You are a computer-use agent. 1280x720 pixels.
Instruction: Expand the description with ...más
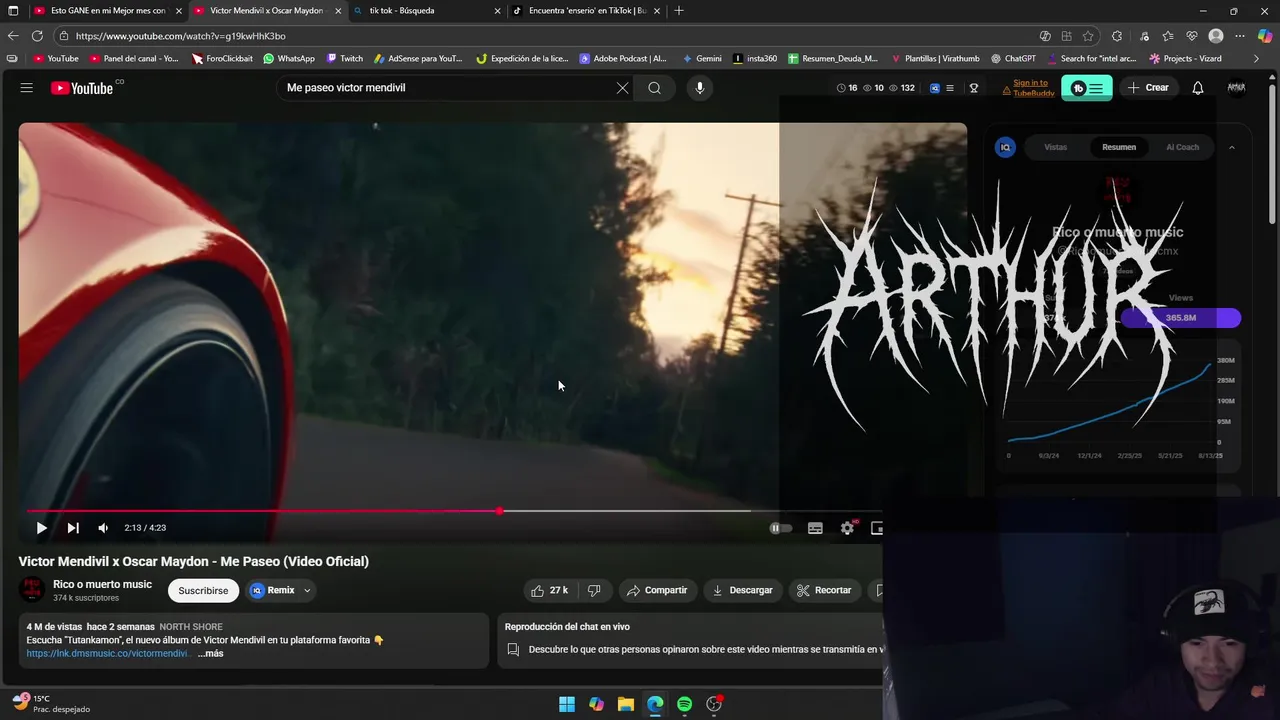210,653
